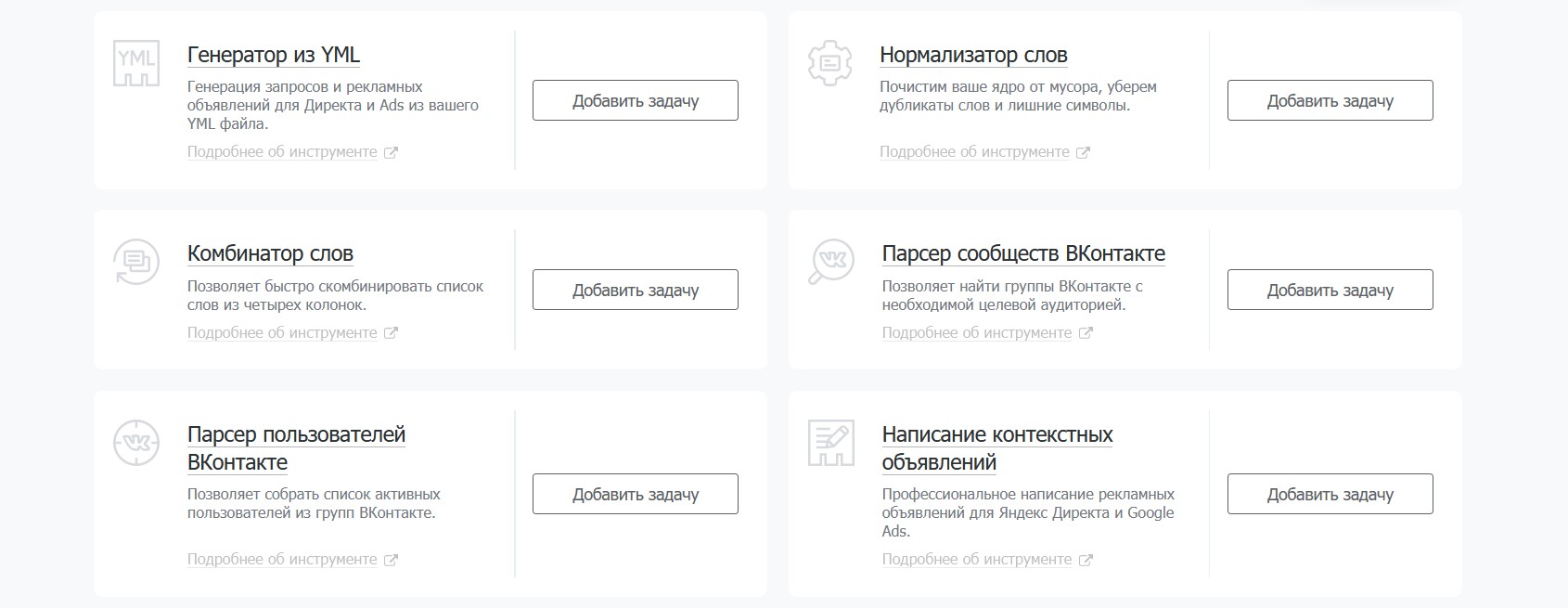Click the word combinator icon
The image size is (1568, 608).
[x=136, y=261]
